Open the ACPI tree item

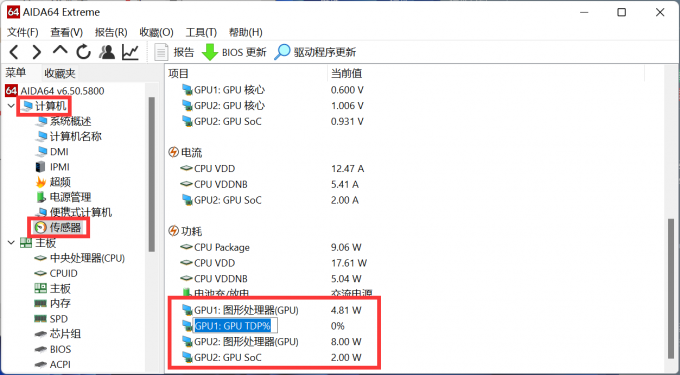tap(53, 364)
